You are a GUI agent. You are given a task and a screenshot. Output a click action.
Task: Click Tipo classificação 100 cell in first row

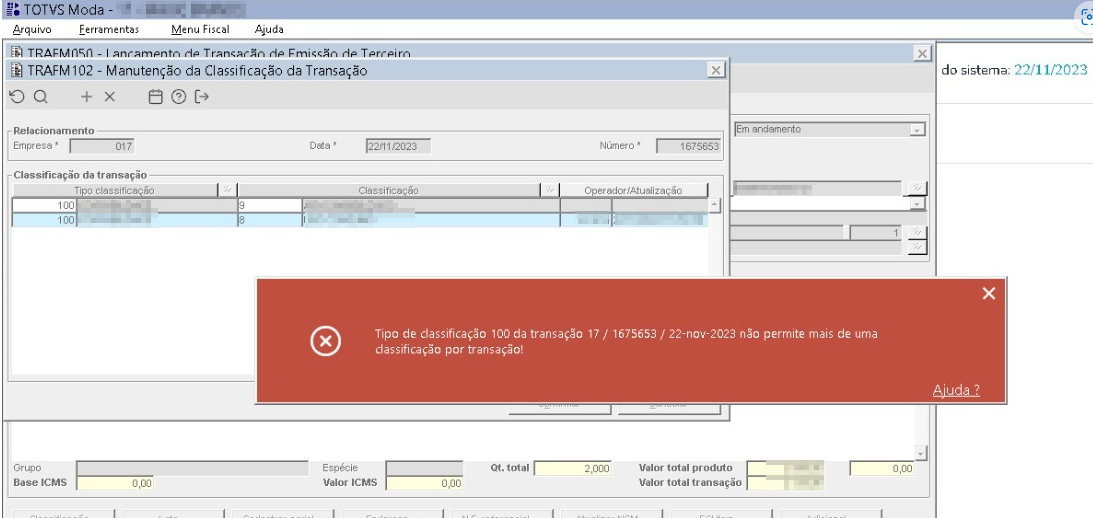44,206
